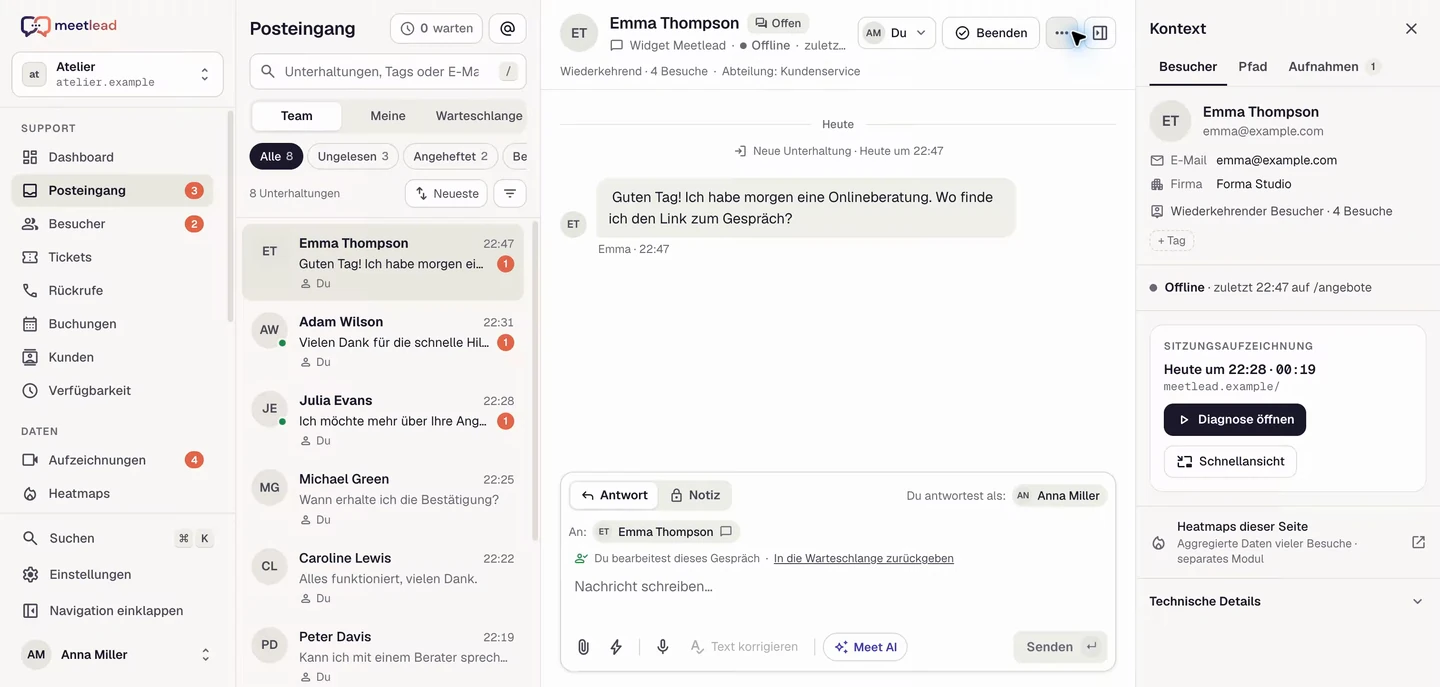Show Warteschlange conversations
Screen dimensions: 1440x687
click(x=479, y=116)
